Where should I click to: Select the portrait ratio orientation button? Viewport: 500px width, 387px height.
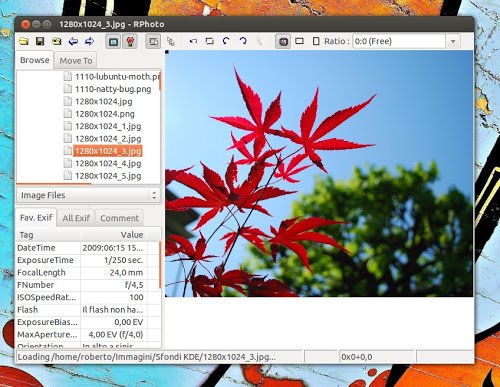316,41
